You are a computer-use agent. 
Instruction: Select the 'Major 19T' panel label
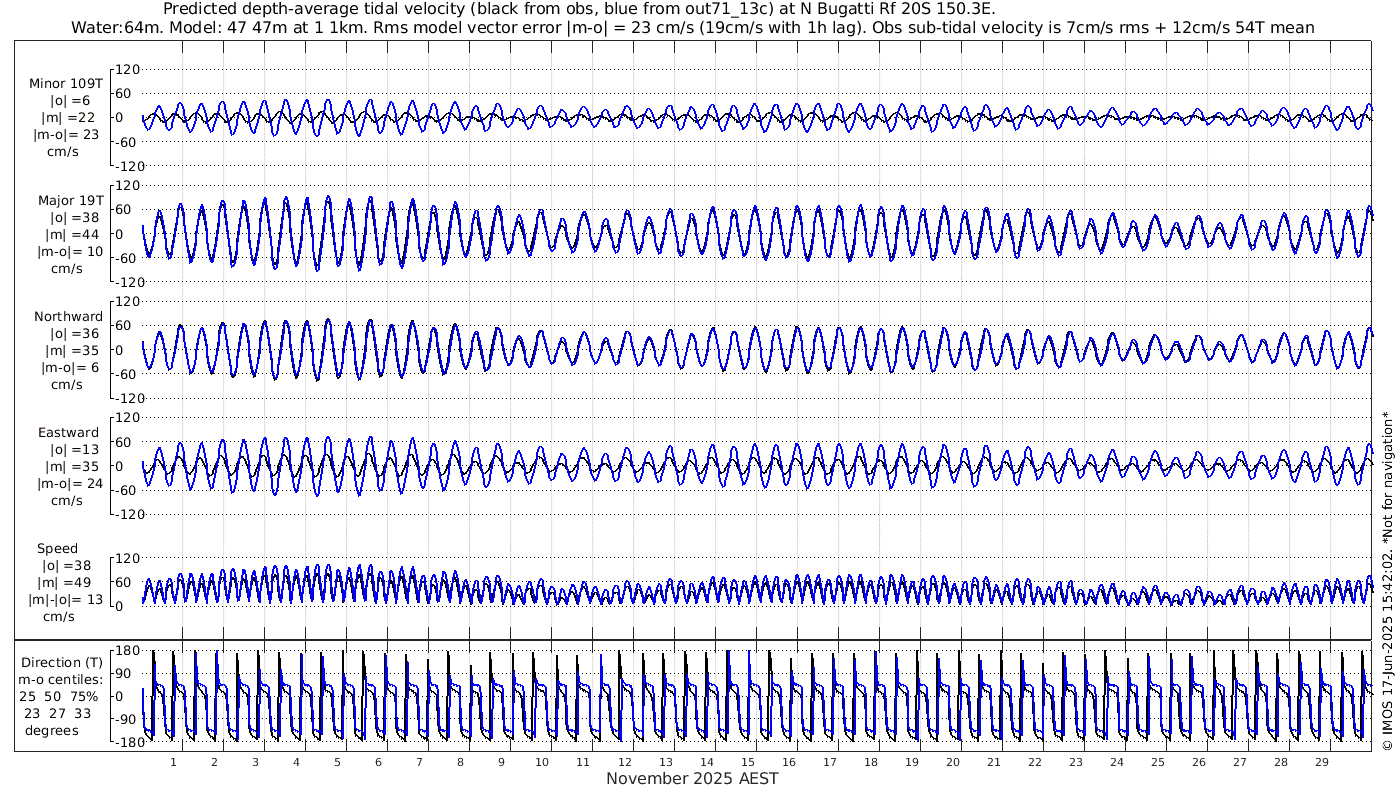68,201
